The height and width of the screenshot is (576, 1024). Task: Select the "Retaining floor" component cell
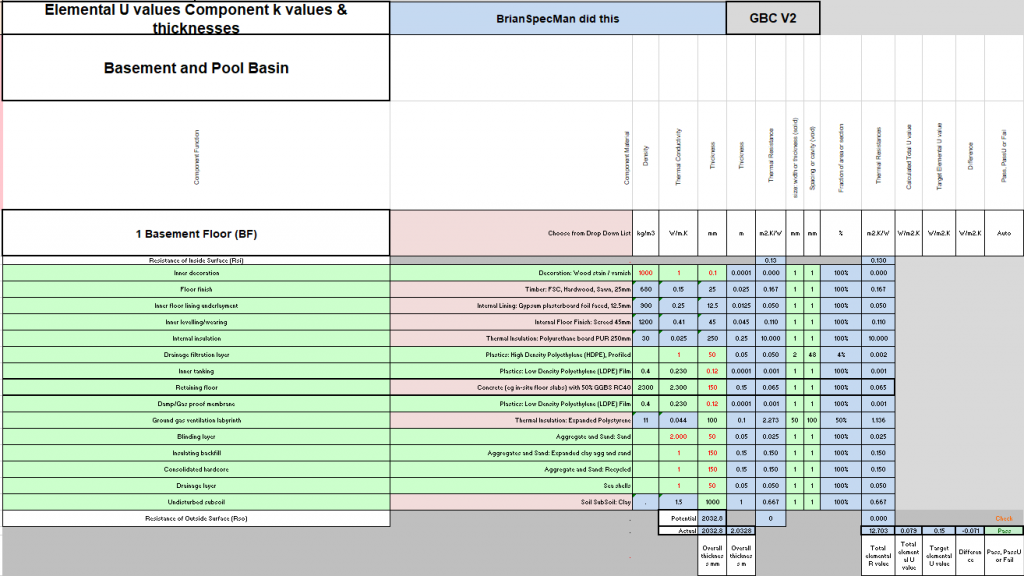[x=196, y=387]
